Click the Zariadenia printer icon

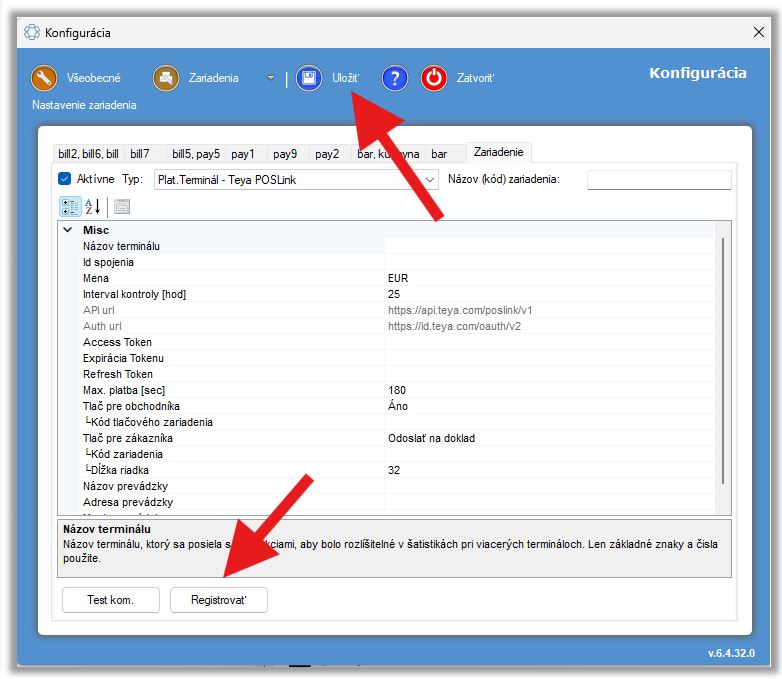(165, 78)
